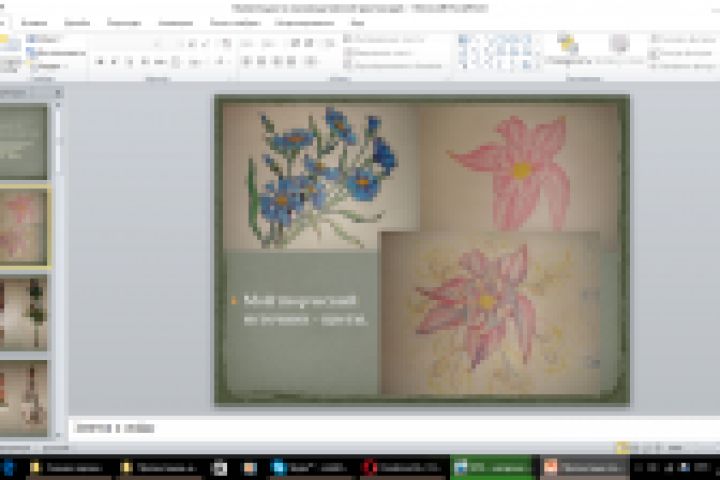Open the Font Color dropdown
The width and height of the screenshot is (720, 480).
(x=222, y=62)
